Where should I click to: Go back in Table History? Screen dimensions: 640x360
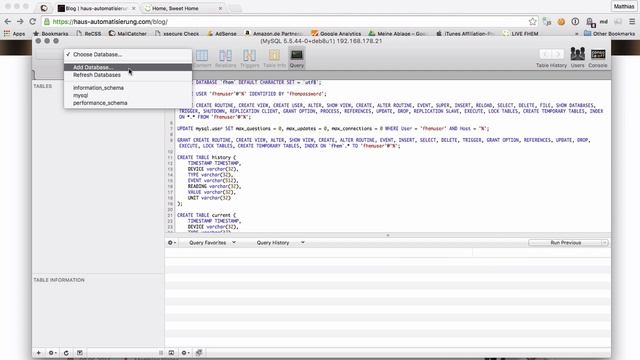click(546, 54)
